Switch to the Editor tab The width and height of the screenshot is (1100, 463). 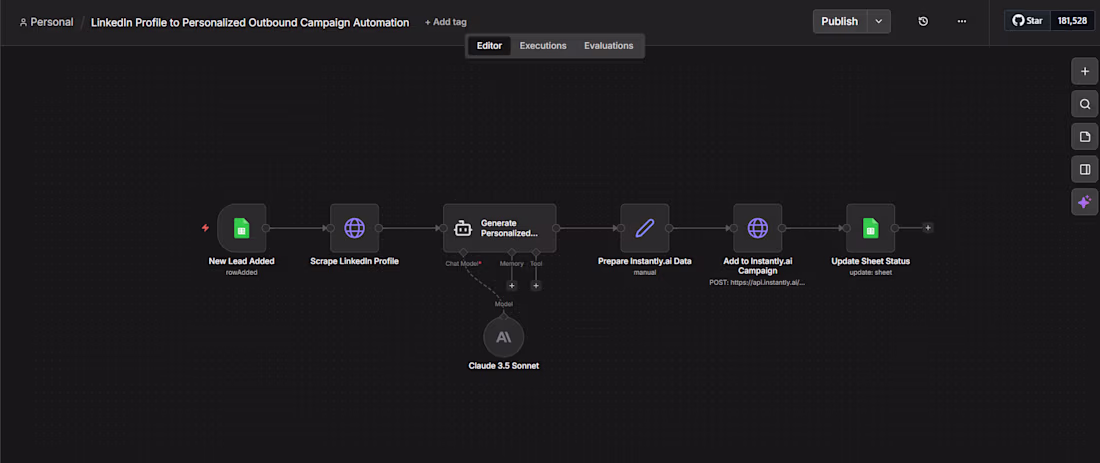(490, 46)
